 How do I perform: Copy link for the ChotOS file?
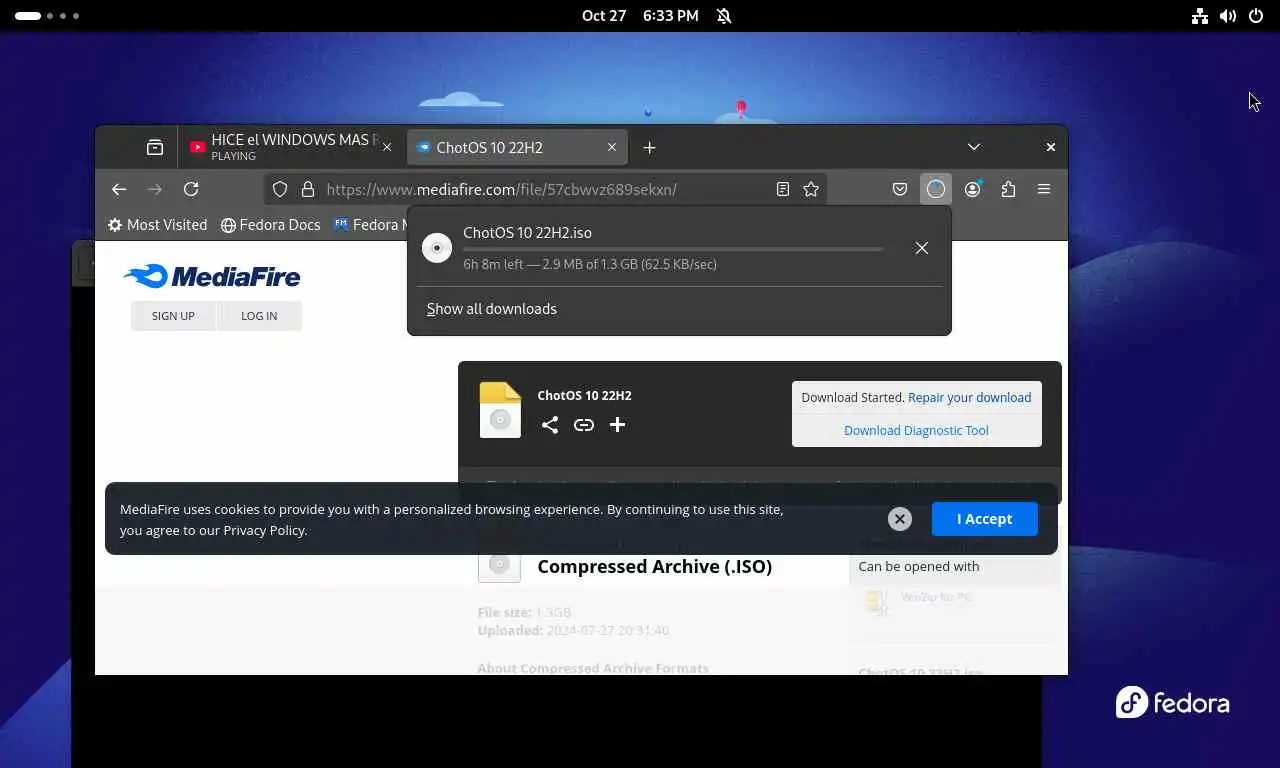(x=584, y=425)
